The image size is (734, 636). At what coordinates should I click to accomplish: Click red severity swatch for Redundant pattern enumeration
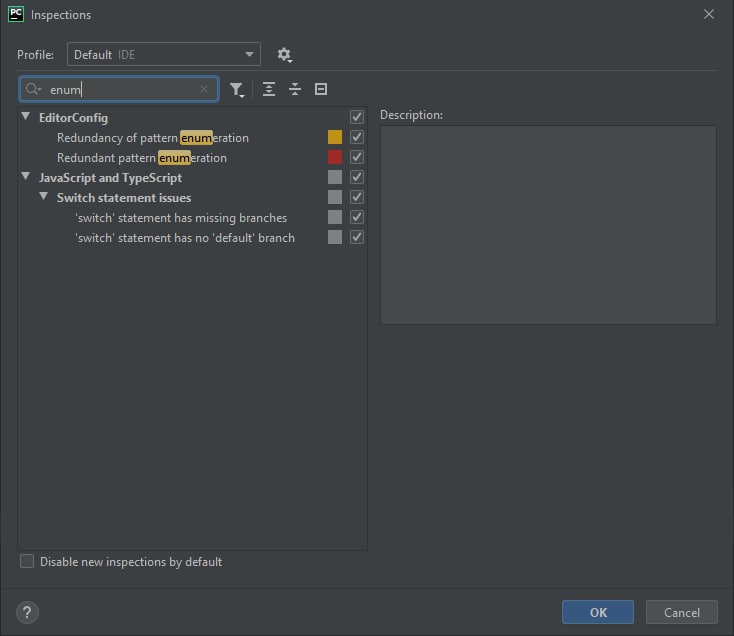tap(335, 157)
